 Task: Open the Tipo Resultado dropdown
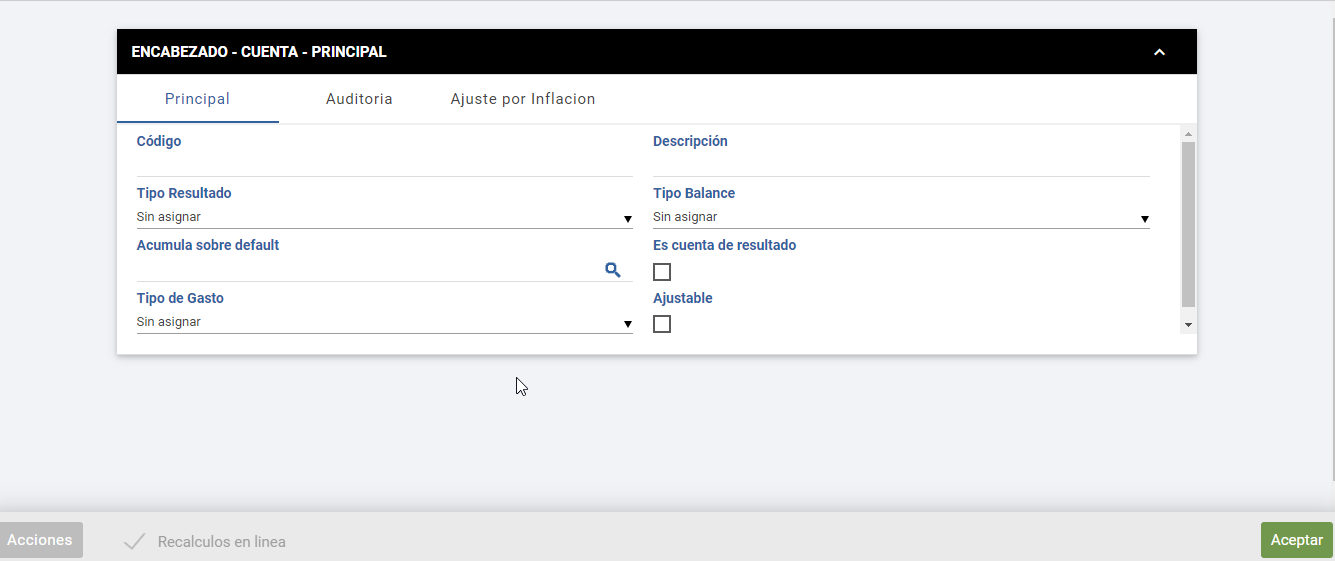click(x=384, y=217)
